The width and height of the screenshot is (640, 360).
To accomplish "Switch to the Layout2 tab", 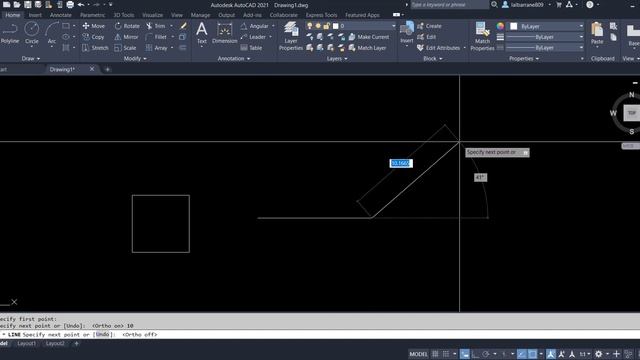I will click(55, 344).
